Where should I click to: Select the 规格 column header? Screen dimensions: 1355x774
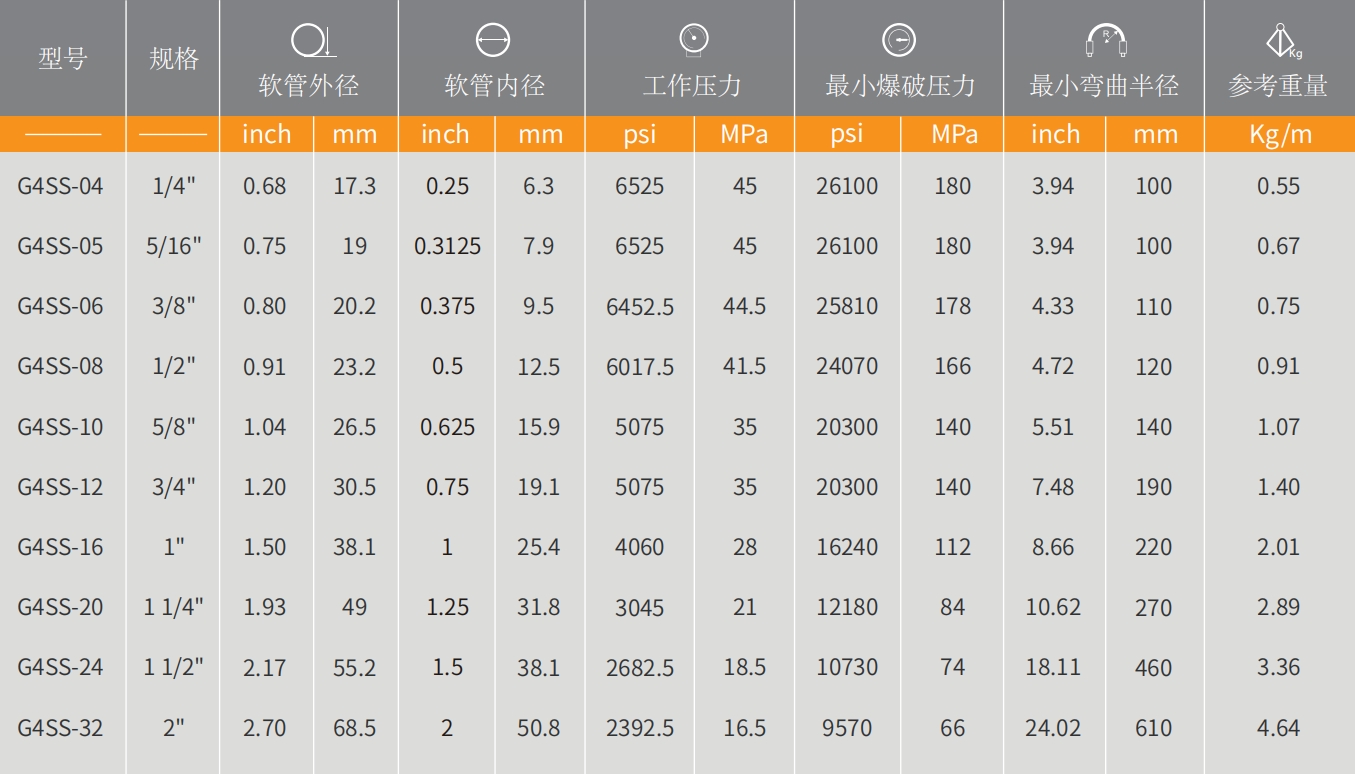point(173,59)
